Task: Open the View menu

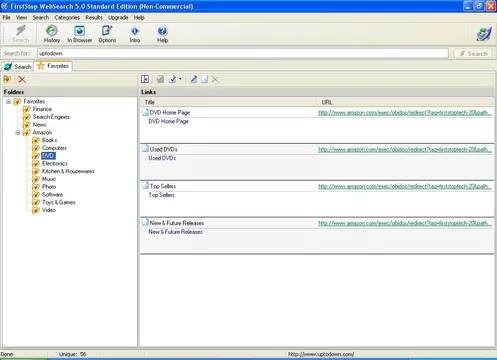Action: (21, 17)
